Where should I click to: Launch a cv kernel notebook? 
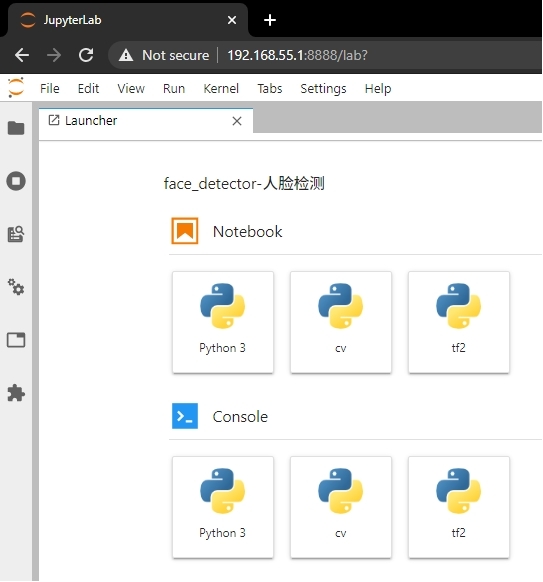pos(341,322)
